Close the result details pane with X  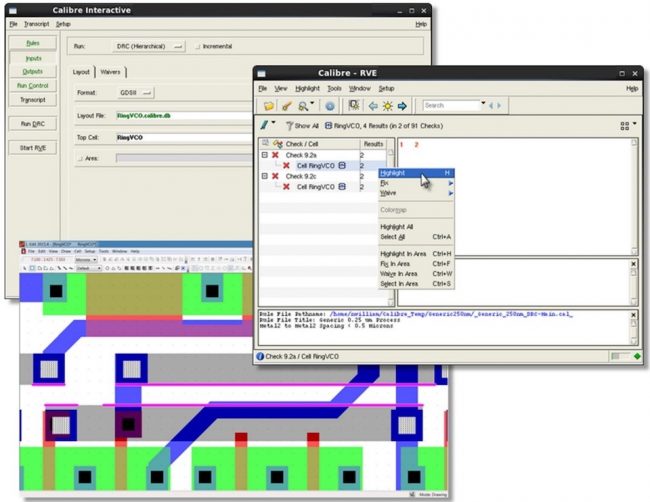633,264
